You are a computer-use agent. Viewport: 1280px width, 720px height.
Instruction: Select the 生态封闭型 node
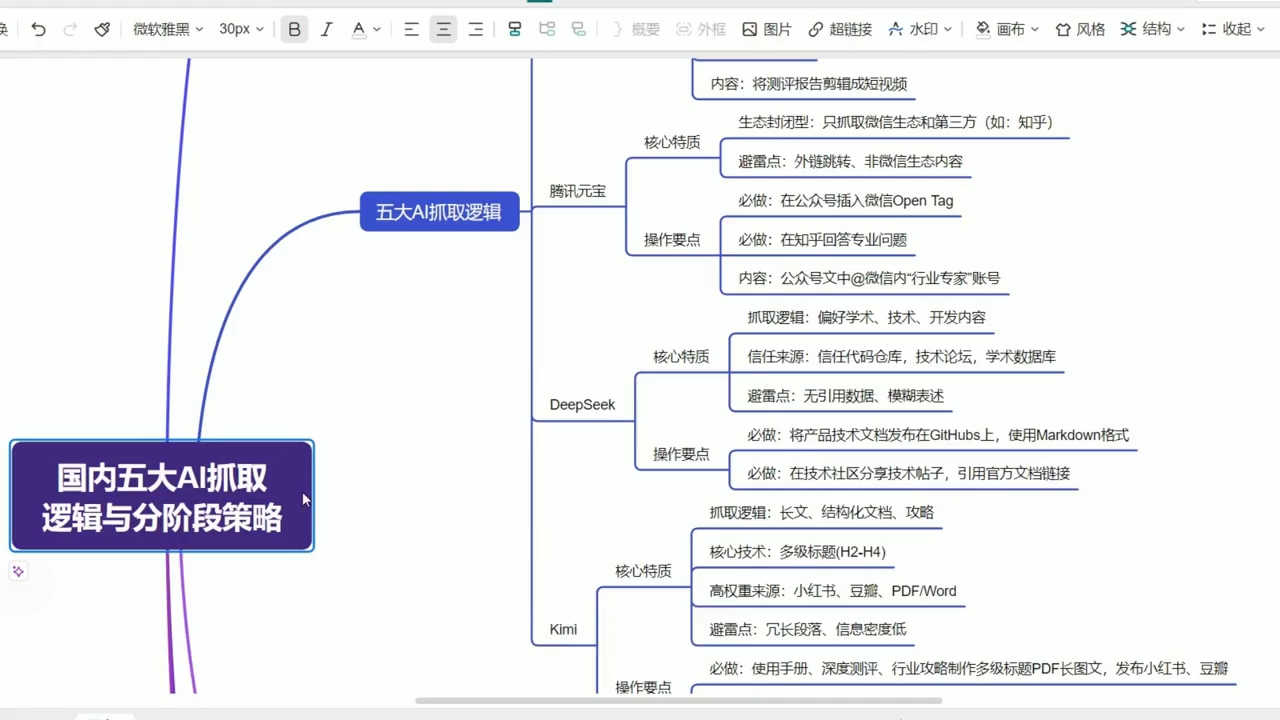(896, 122)
